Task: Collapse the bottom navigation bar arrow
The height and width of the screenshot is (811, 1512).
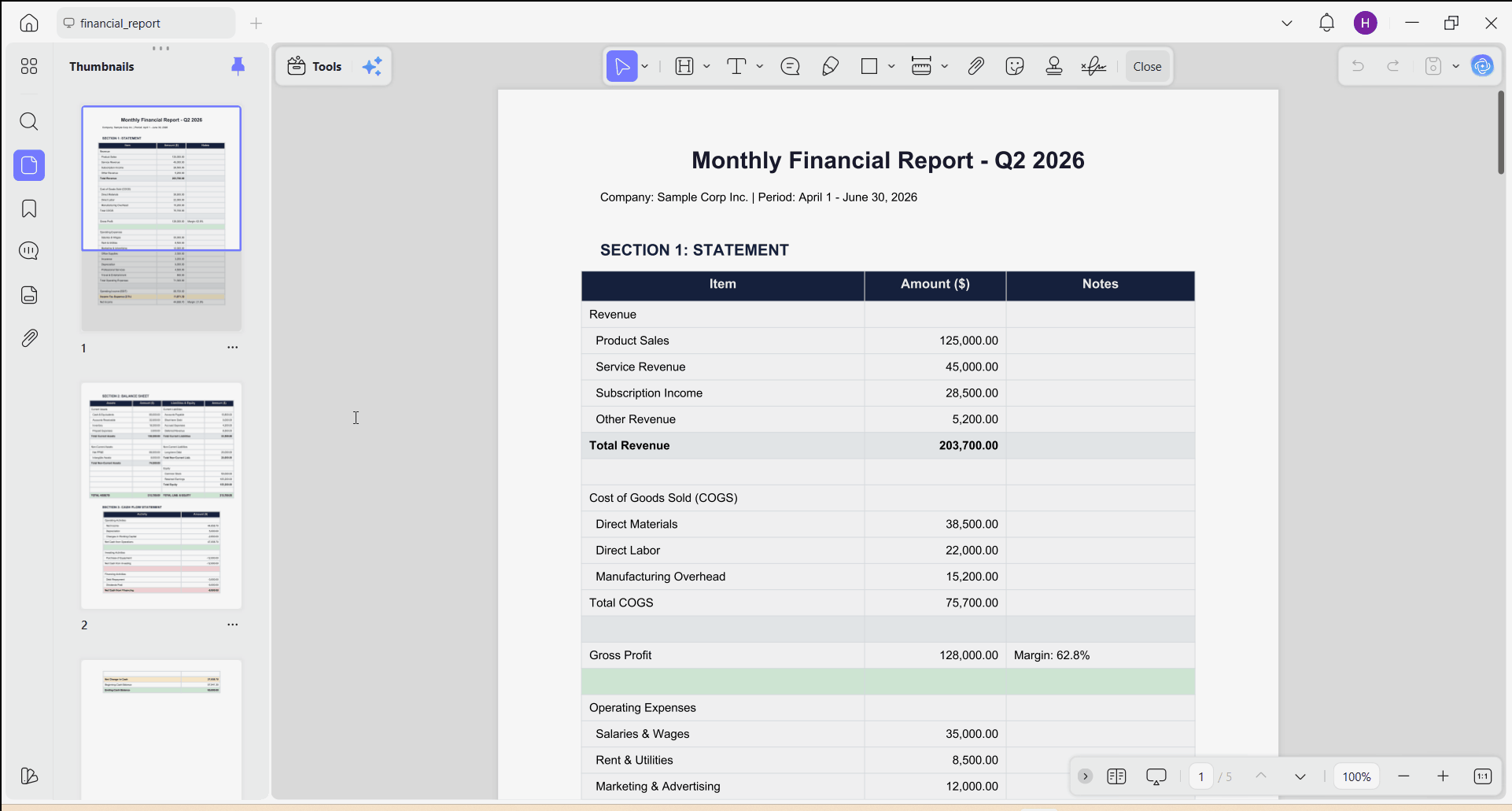Action: click(1085, 776)
